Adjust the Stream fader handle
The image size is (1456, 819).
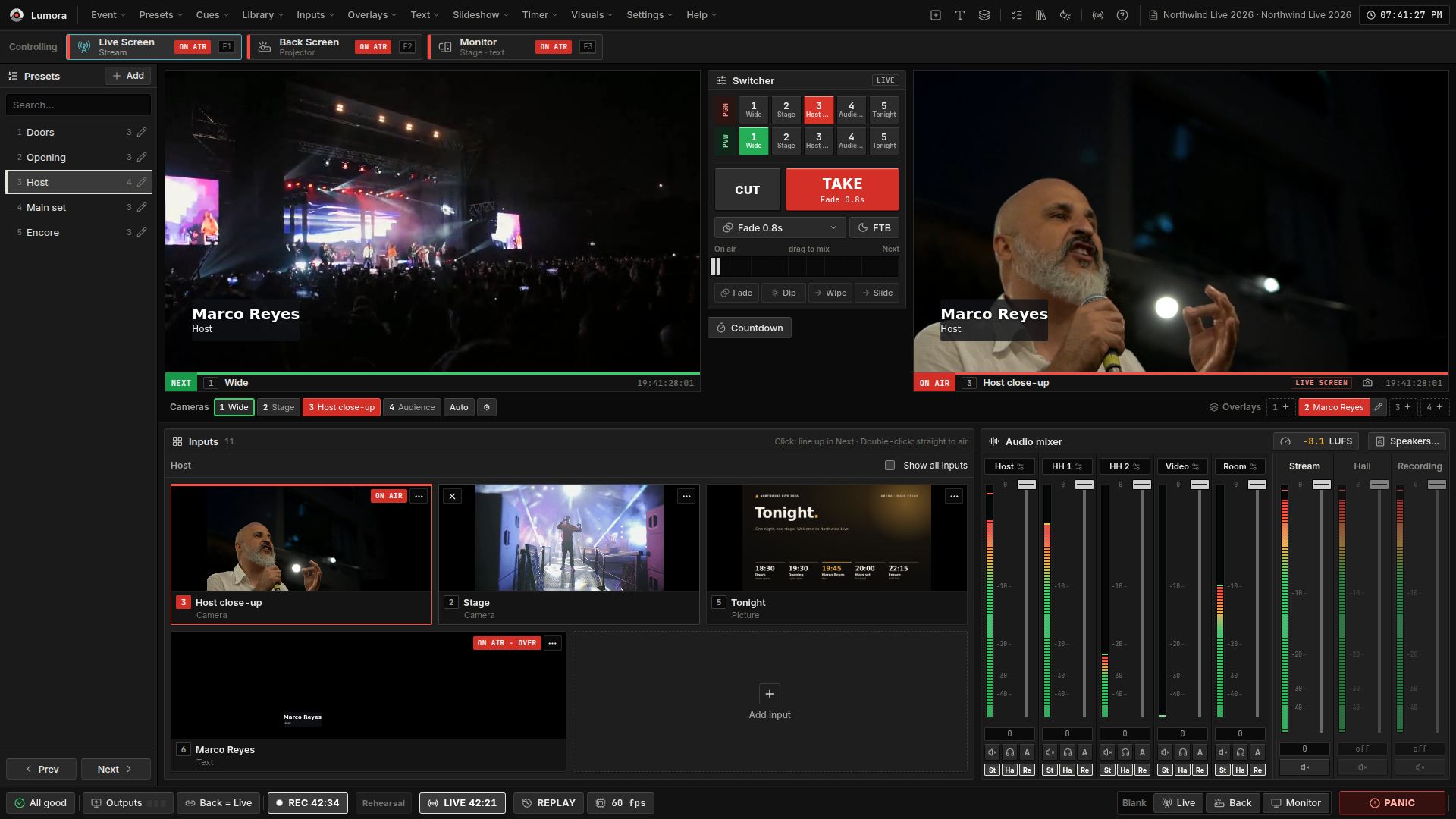(1322, 485)
